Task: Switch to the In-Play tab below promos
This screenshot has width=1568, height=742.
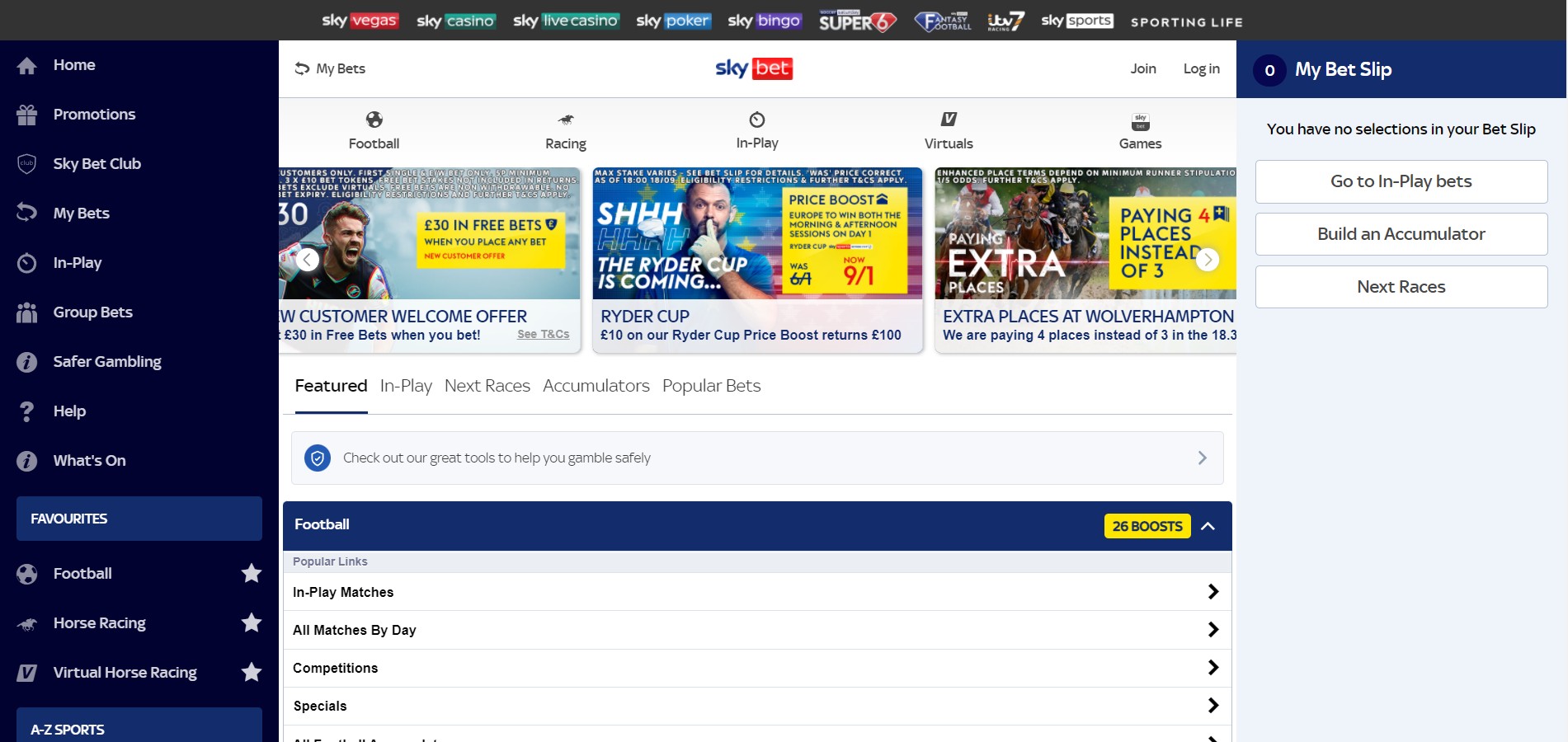Action: click(x=406, y=386)
